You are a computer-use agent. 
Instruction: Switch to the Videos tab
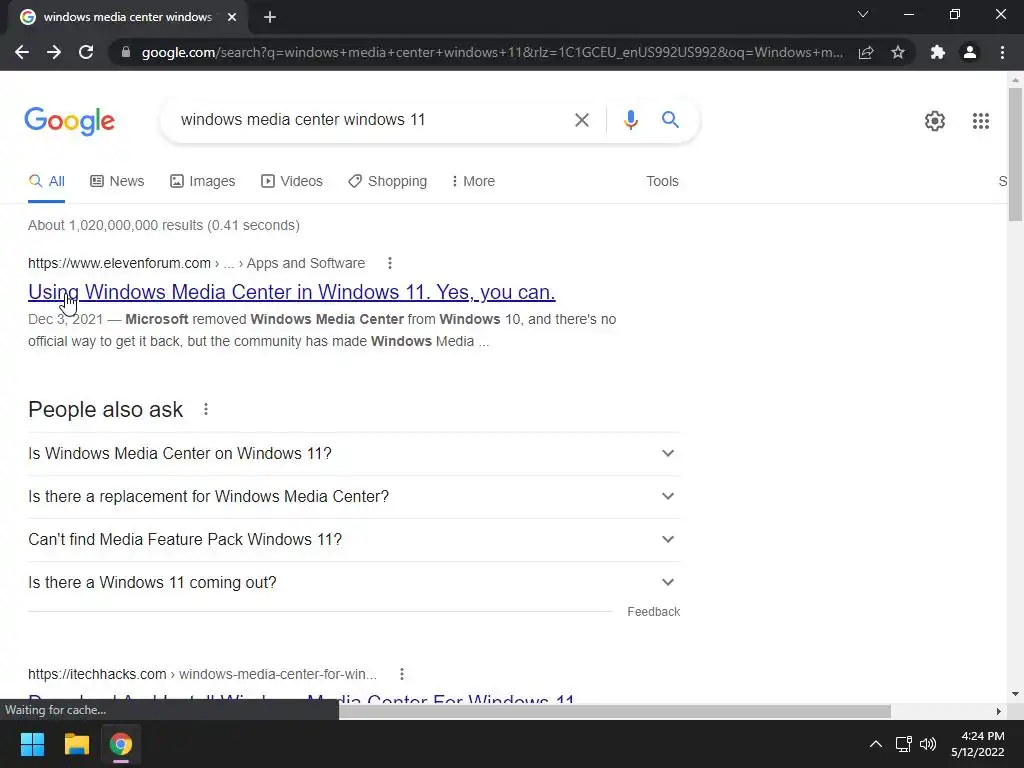click(x=291, y=182)
